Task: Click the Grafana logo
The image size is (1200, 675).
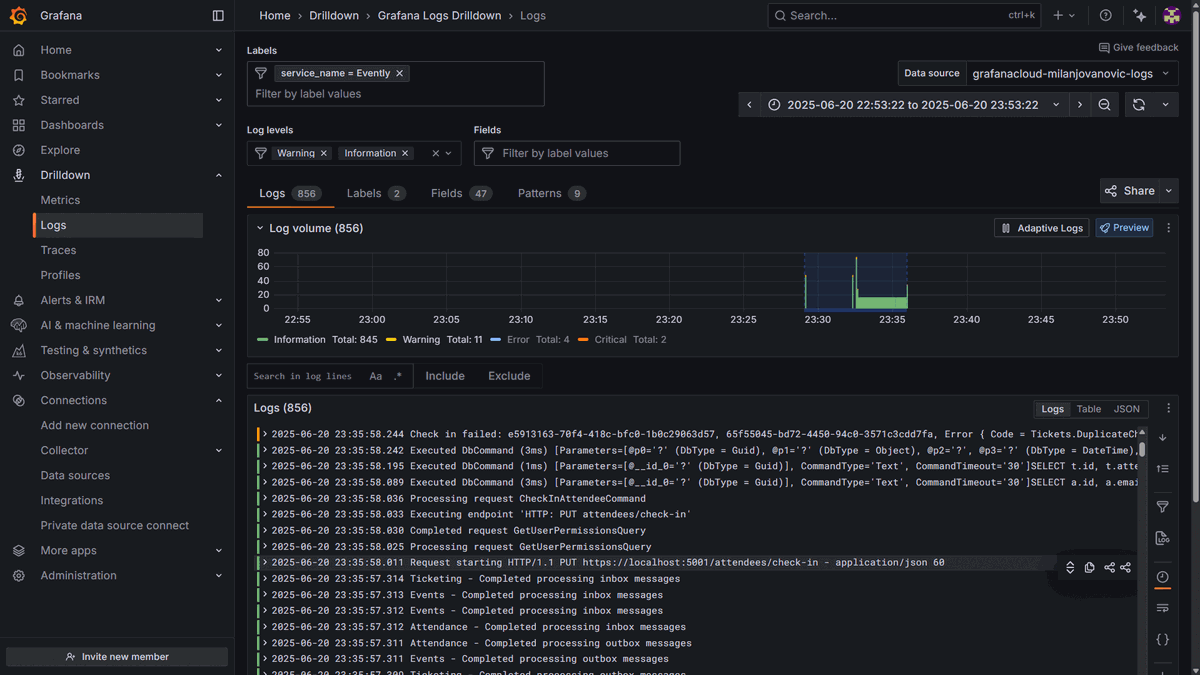Action: point(18,16)
